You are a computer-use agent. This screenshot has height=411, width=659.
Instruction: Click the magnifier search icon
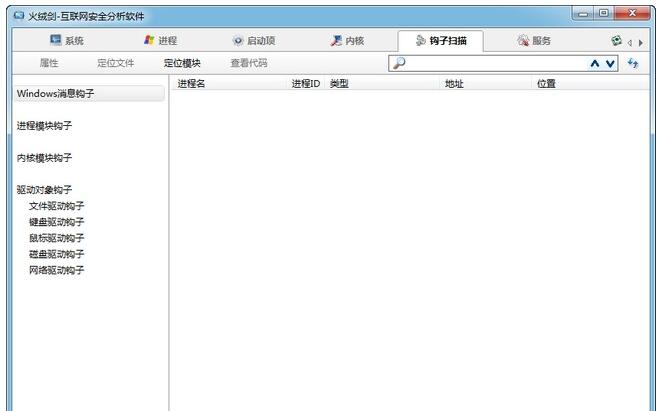(x=399, y=63)
